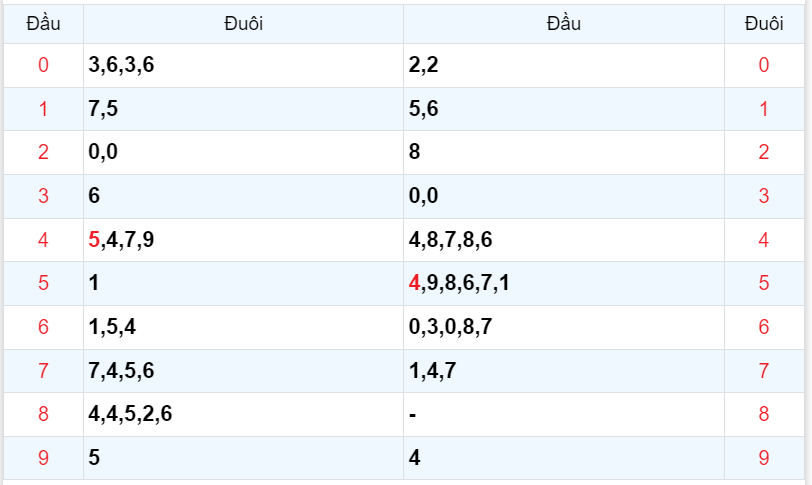The image size is (812, 485).
Task: Click the cell with '1,4,7'
Action: pyautogui.click(x=433, y=371)
